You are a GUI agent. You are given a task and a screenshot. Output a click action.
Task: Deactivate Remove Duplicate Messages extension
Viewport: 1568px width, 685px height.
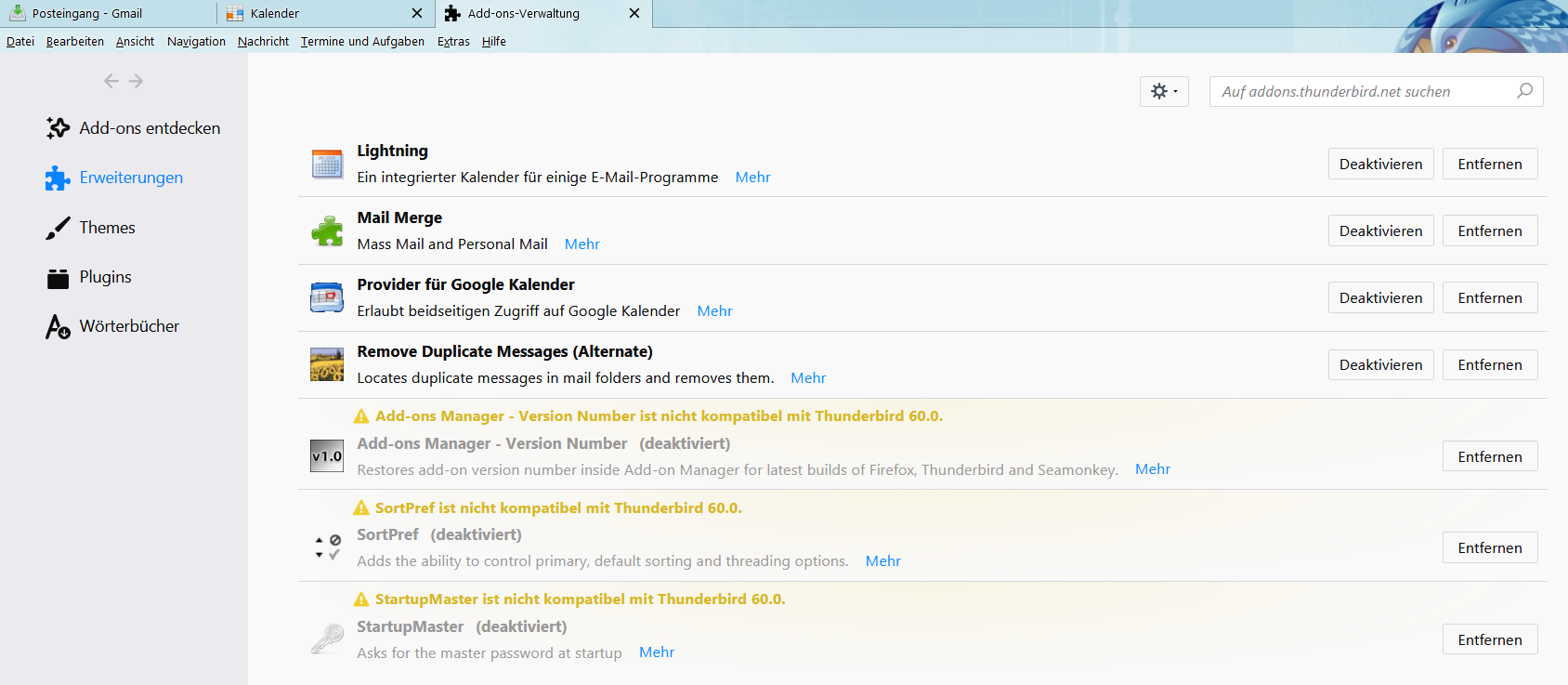point(1380,364)
